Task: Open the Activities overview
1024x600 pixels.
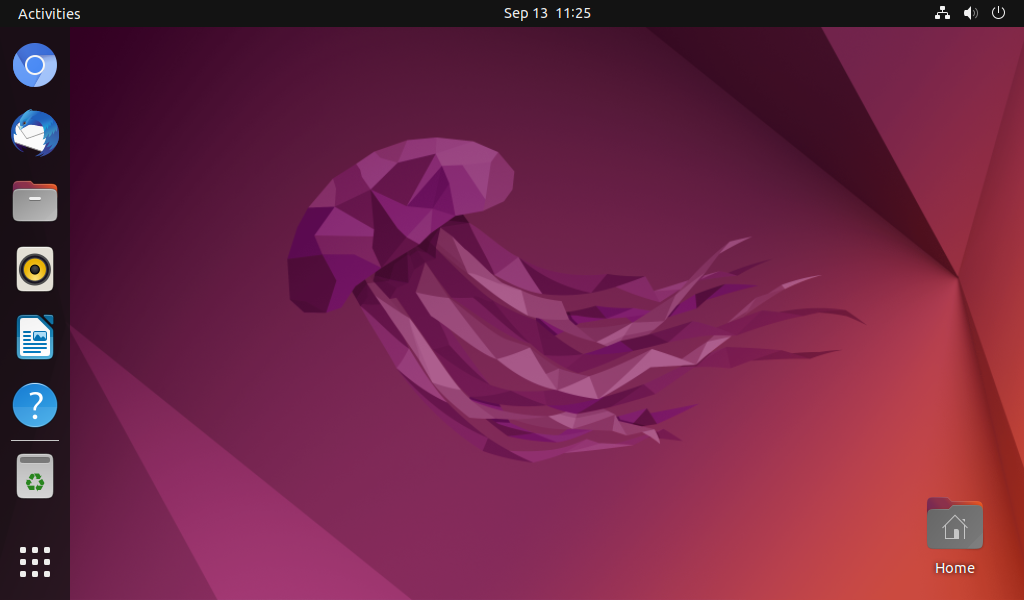Action: click(x=49, y=13)
